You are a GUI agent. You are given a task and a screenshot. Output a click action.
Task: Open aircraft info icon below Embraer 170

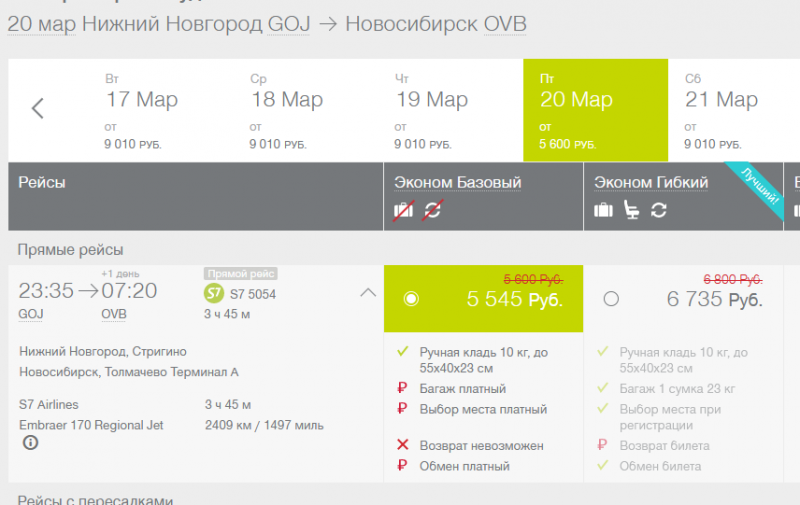(30, 443)
